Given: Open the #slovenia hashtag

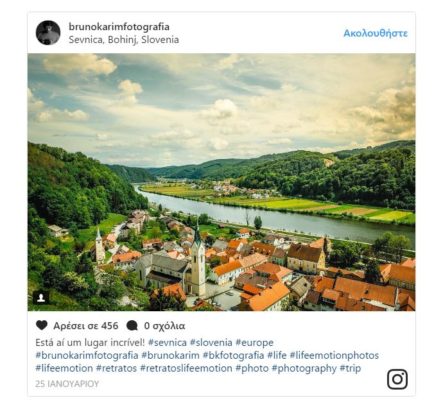Looking at the screenshot, I should click(x=211, y=342).
